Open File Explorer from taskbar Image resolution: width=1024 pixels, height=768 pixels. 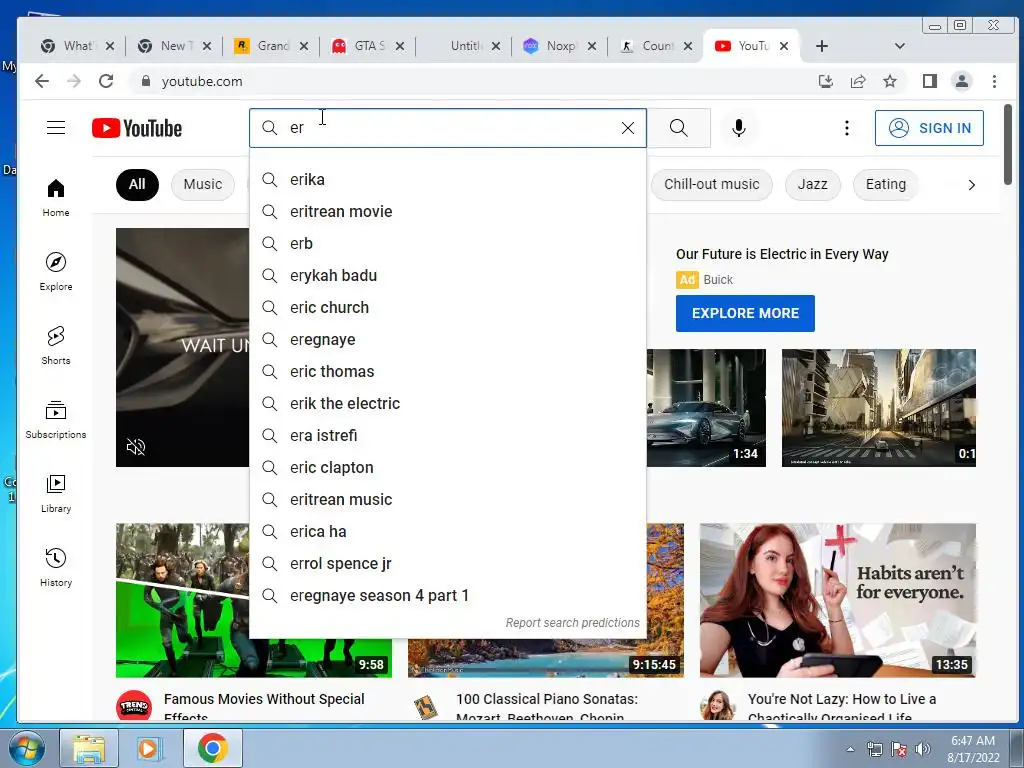89,748
